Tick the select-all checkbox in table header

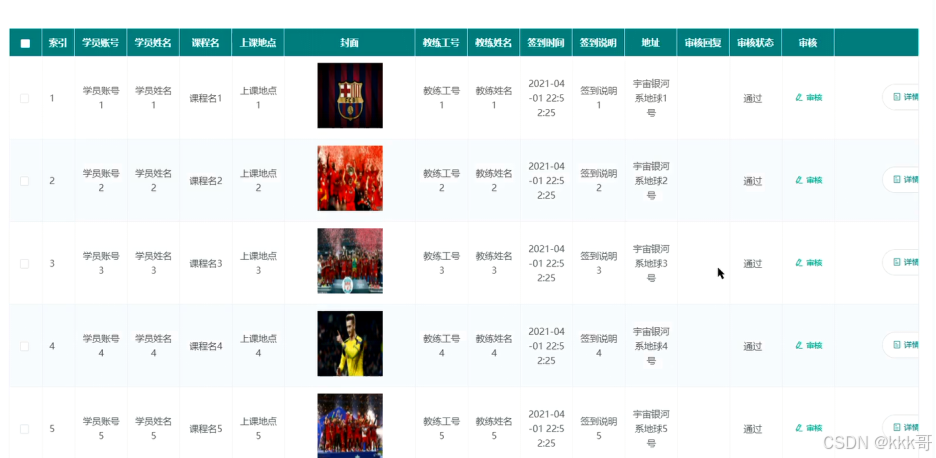point(25,43)
